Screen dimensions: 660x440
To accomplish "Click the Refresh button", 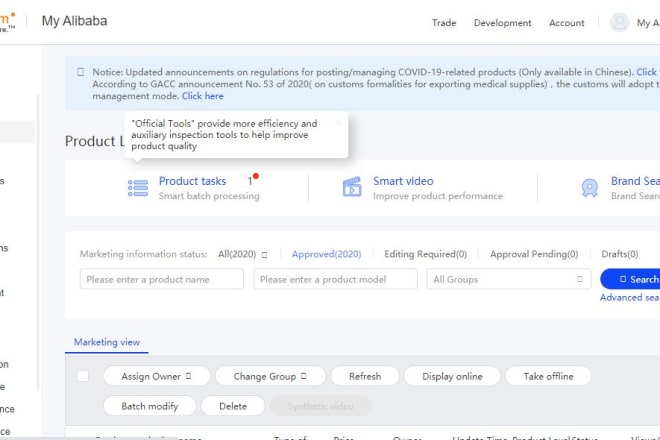I will click(x=365, y=376).
